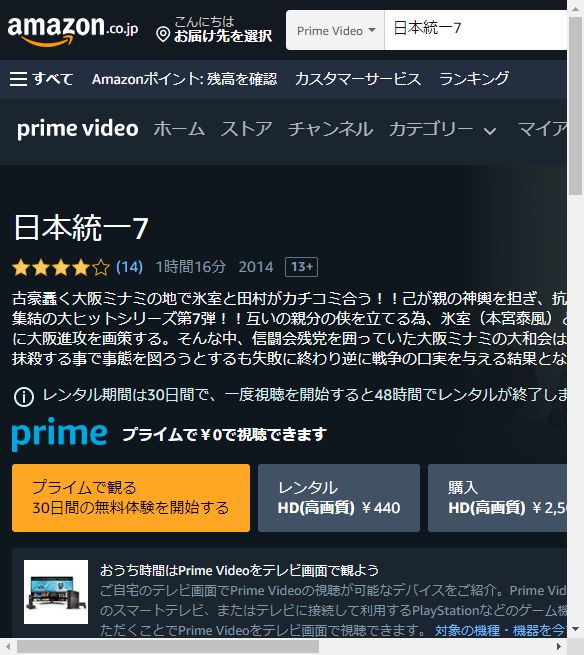Select レンタル HD ¥440 button
Screen dimensions: 584x655
click(x=339, y=498)
